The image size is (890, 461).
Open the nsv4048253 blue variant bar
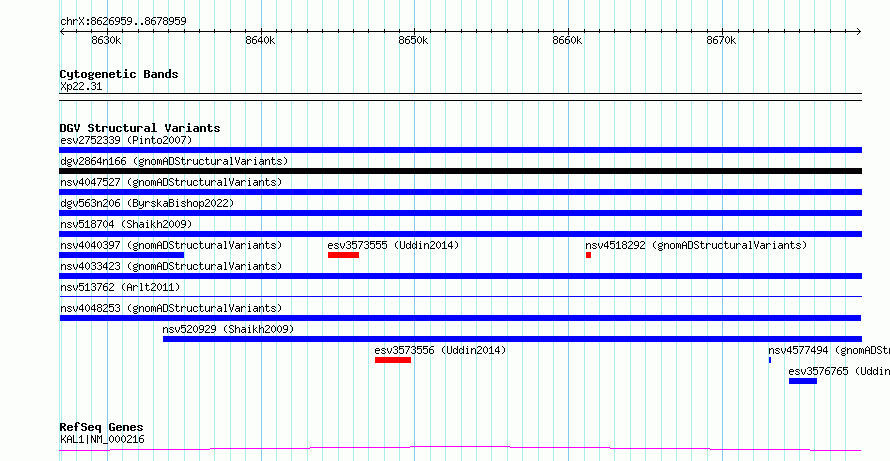tap(460, 318)
